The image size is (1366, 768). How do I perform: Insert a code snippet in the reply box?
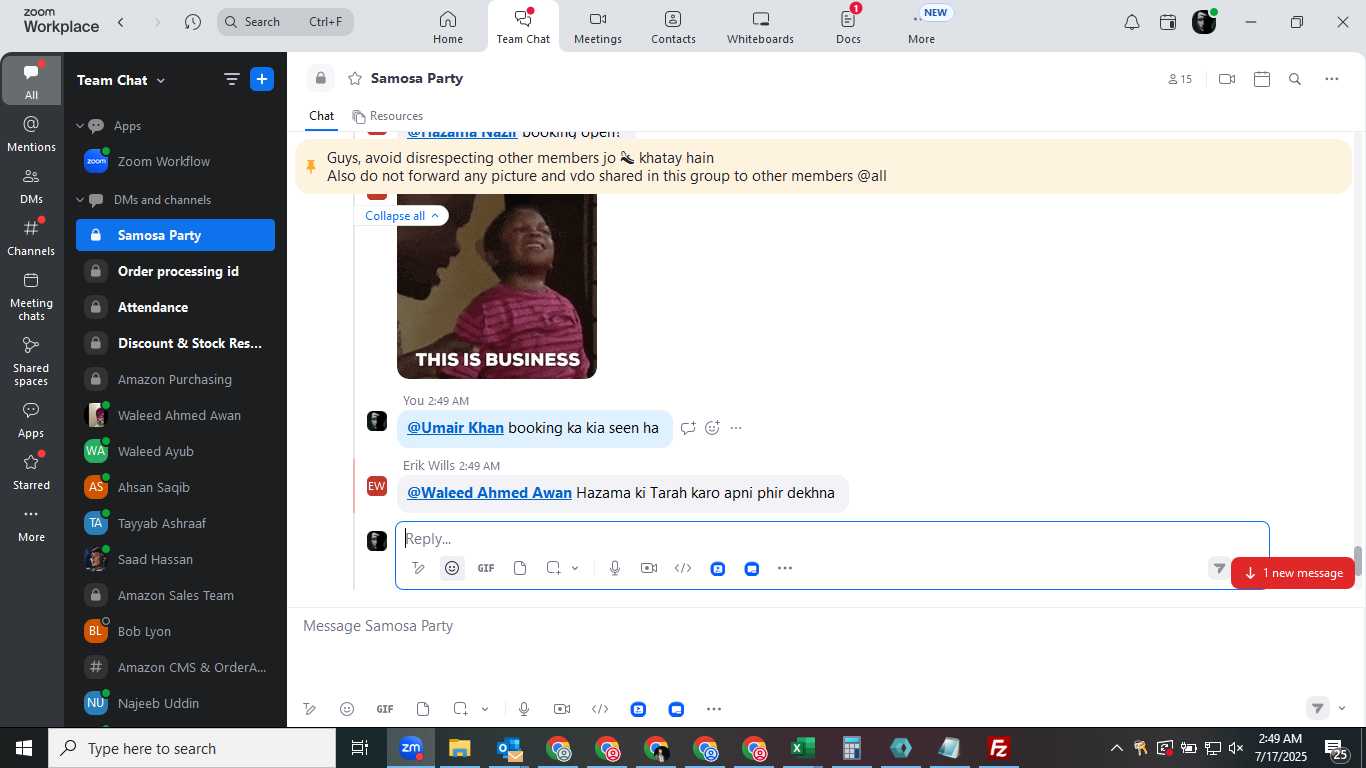click(683, 568)
